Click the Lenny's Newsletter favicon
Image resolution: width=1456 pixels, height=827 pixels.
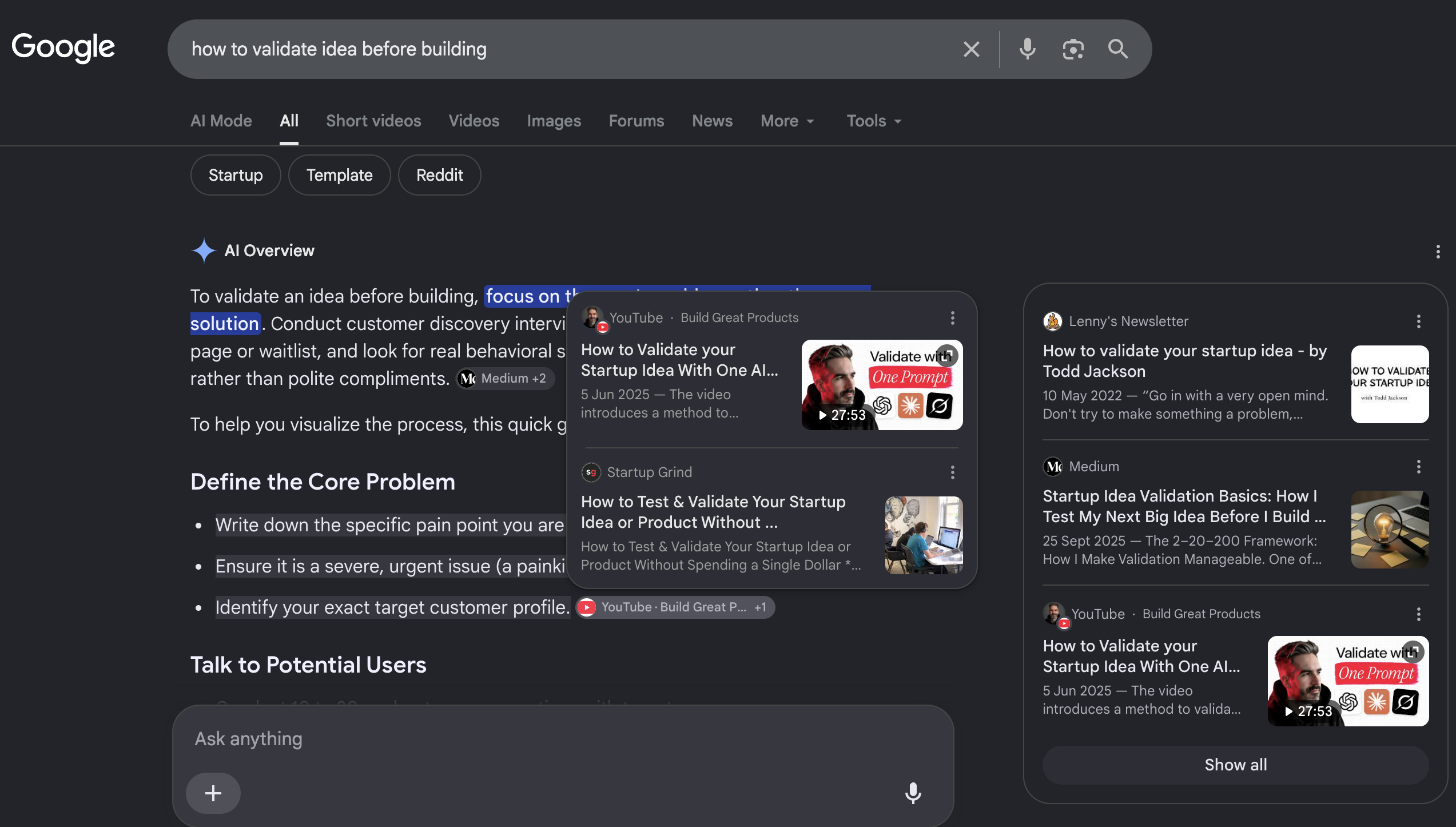(1053, 321)
